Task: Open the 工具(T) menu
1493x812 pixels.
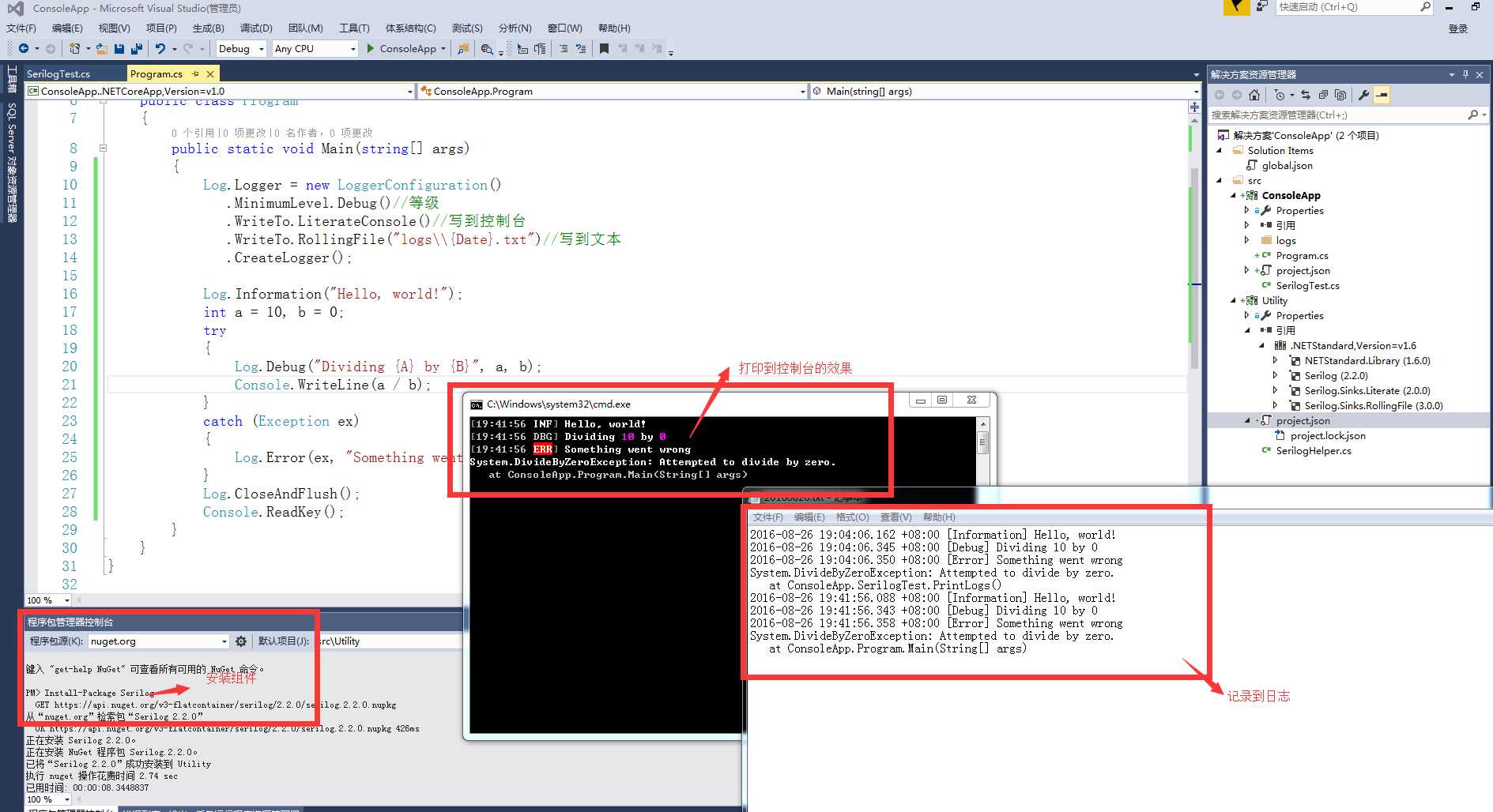Action: coord(354,28)
